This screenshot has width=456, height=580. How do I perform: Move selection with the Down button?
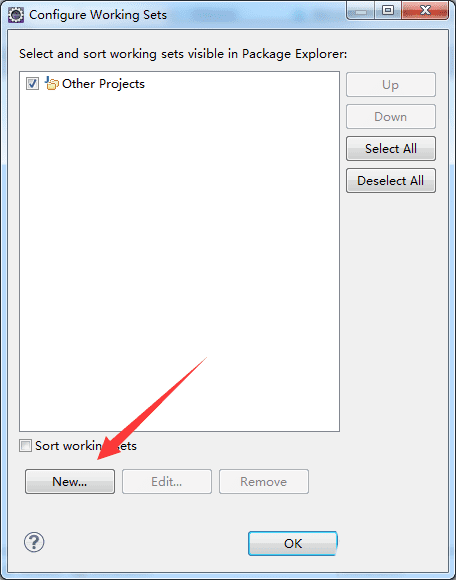pyautogui.click(x=391, y=117)
